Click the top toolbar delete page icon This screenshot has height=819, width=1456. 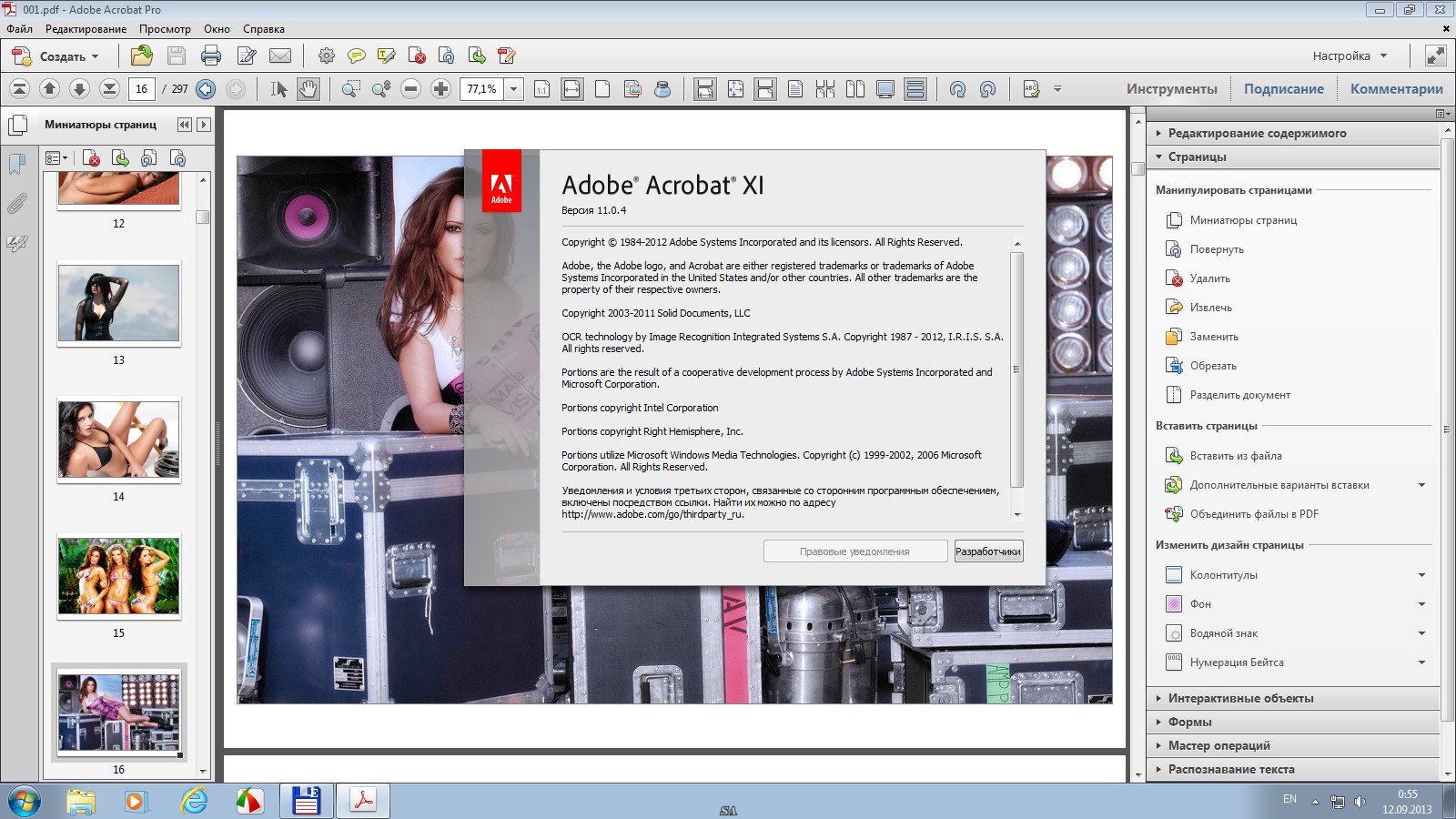click(x=417, y=56)
